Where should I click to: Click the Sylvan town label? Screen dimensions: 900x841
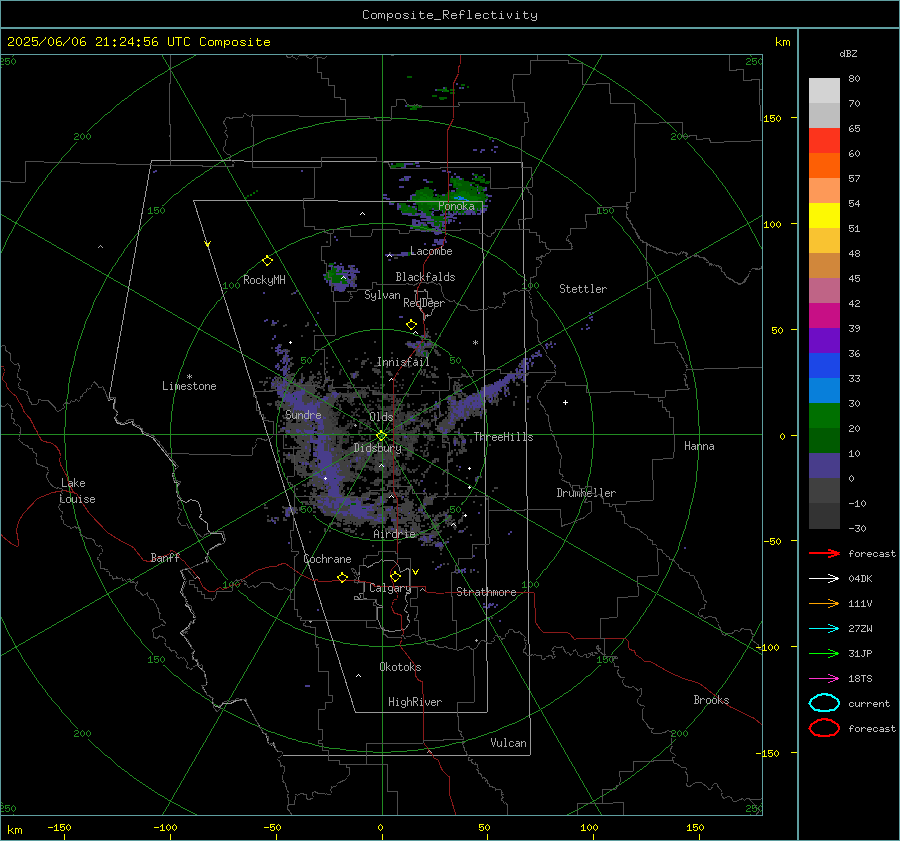(382, 295)
